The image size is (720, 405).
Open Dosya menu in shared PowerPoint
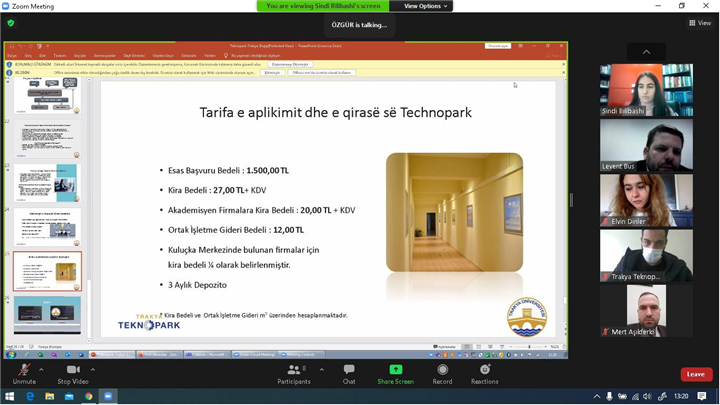12,56
